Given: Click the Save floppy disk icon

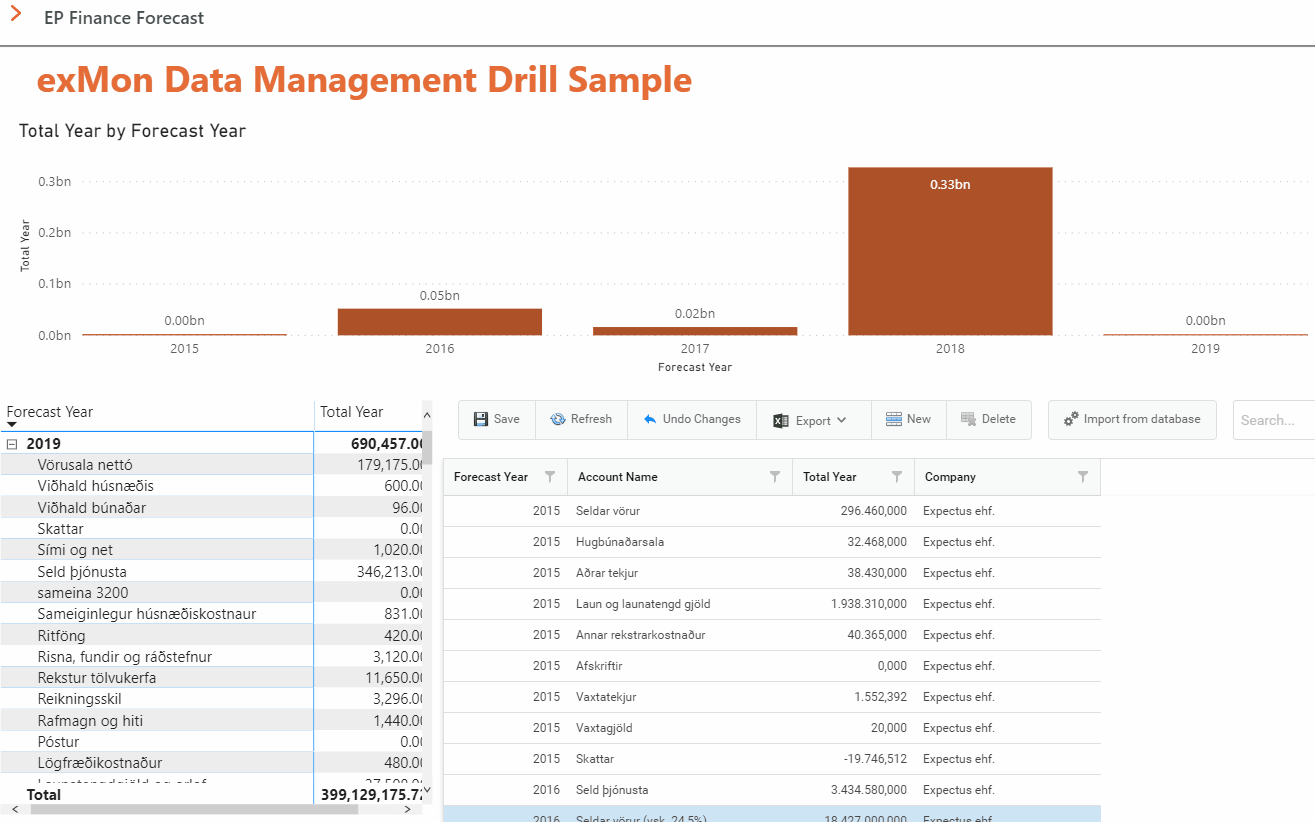Looking at the screenshot, I should click(x=481, y=420).
